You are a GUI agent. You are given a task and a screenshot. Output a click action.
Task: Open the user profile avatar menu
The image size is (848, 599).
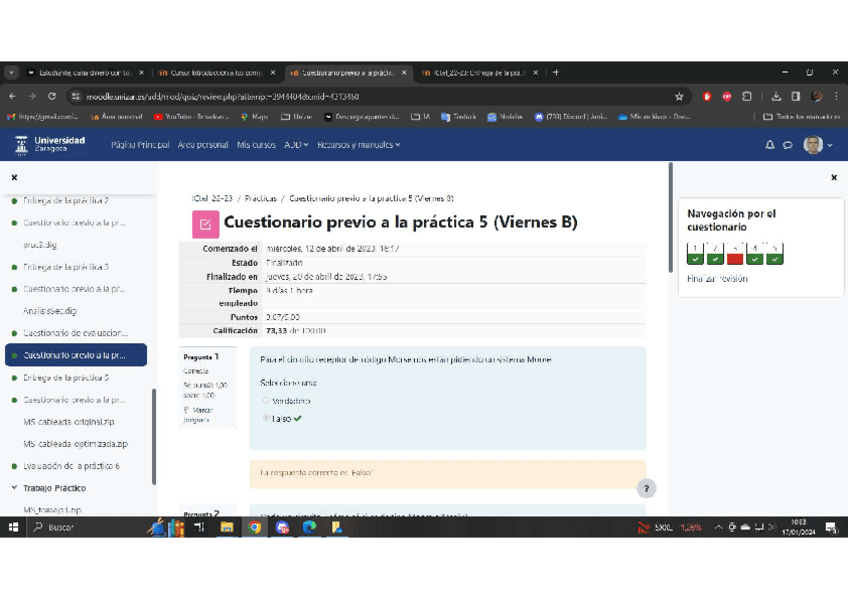click(x=818, y=144)
